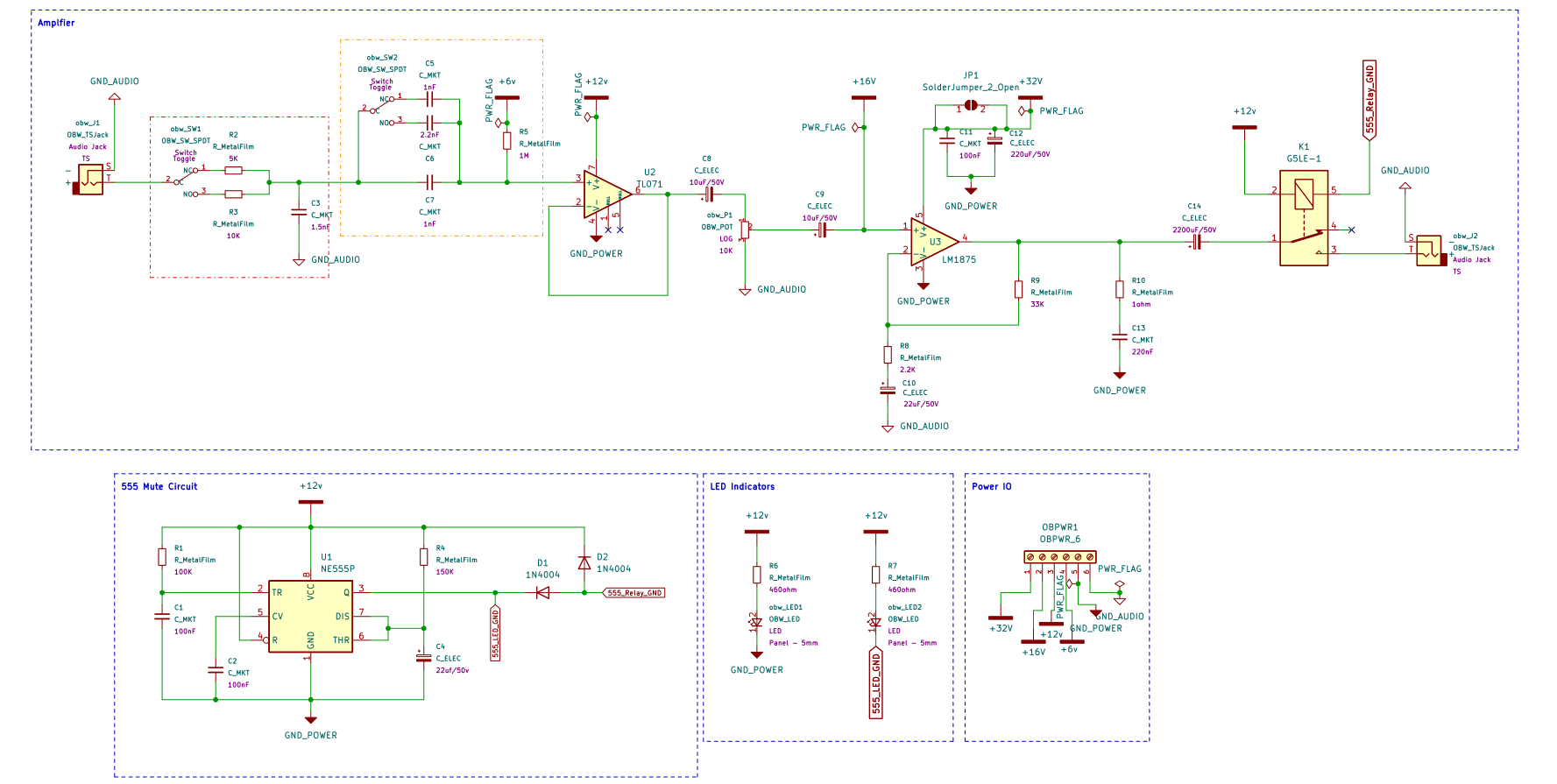Viewport: 1557px width, 784px height.
Task: Click the 555 Mute Circuit title text
Action: (159, 486)
